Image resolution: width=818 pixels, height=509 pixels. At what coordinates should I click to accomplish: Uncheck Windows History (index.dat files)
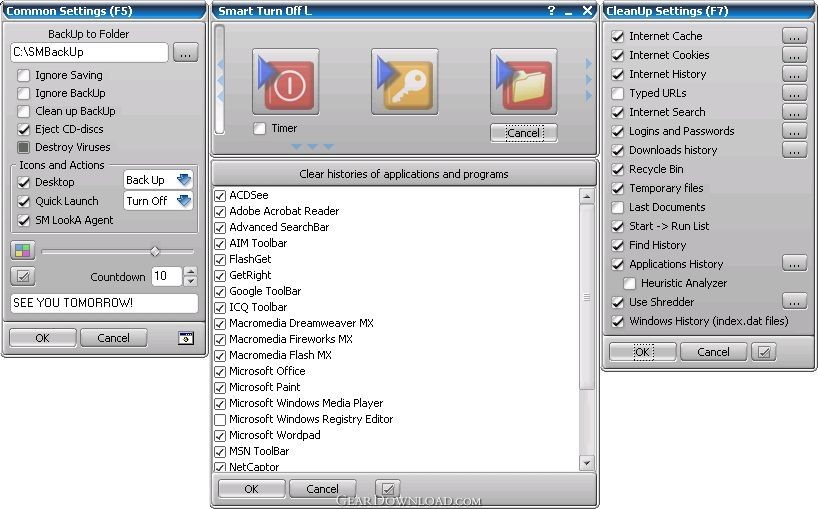(x=618, y=321)
